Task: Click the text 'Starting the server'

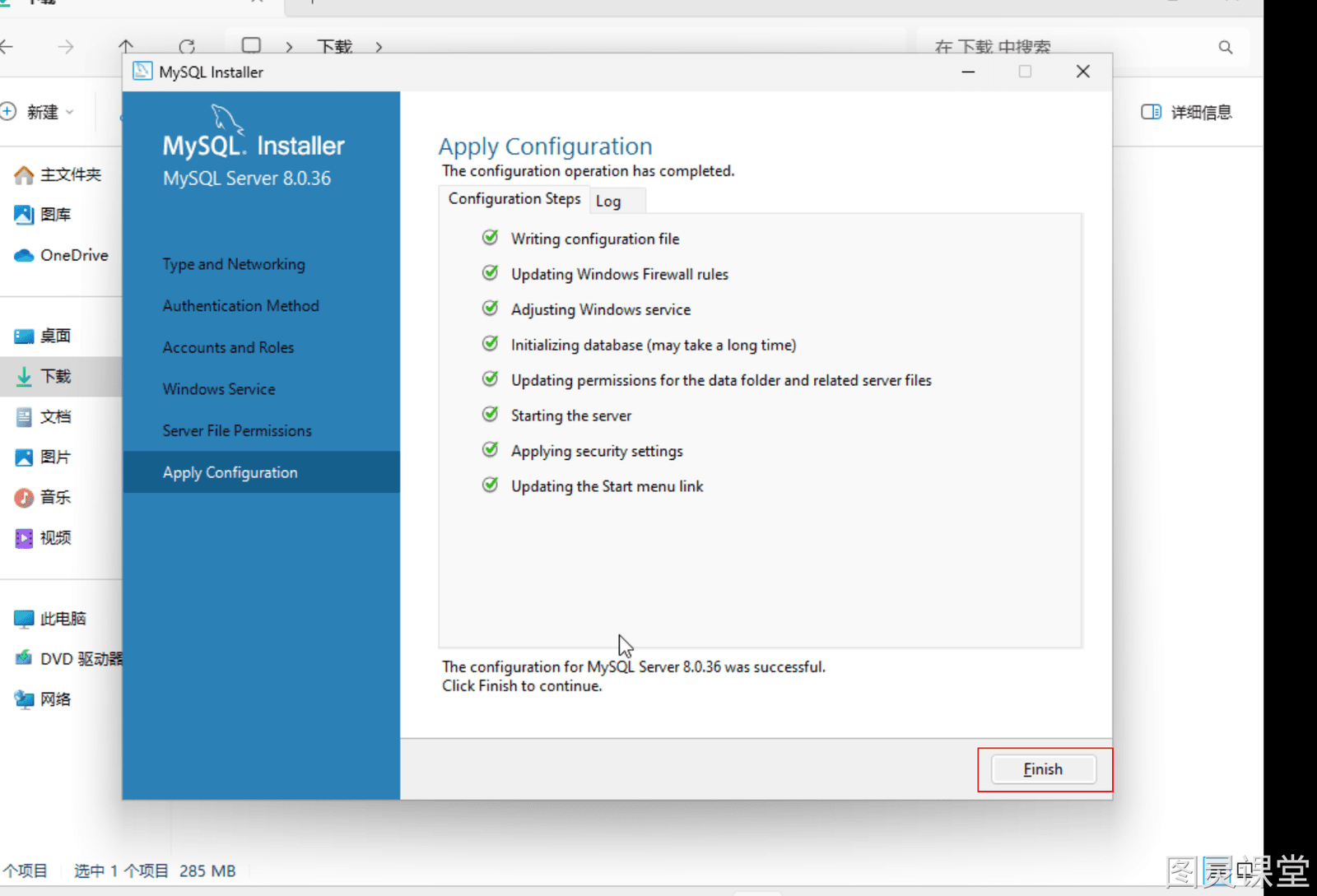Action: pyautogui.click(x=571, y=416)
